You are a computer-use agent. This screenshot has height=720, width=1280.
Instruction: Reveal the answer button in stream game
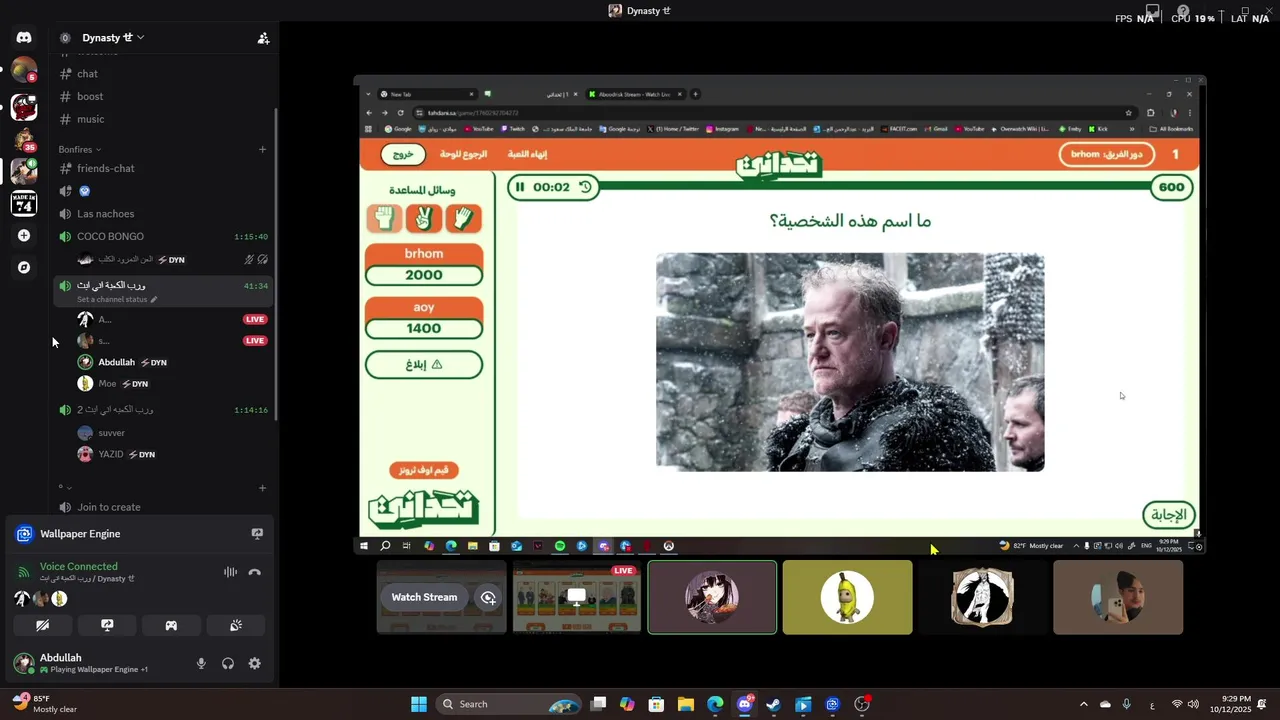[1169, 515]
